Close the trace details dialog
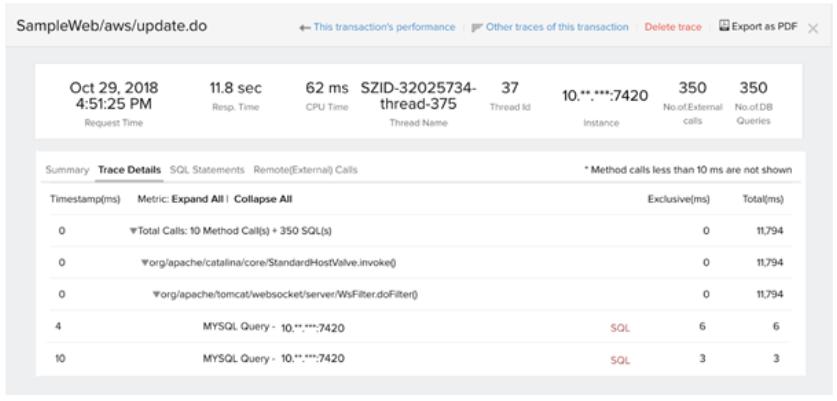The height and width of the screenshot is (401, 837). coord(813,29)
